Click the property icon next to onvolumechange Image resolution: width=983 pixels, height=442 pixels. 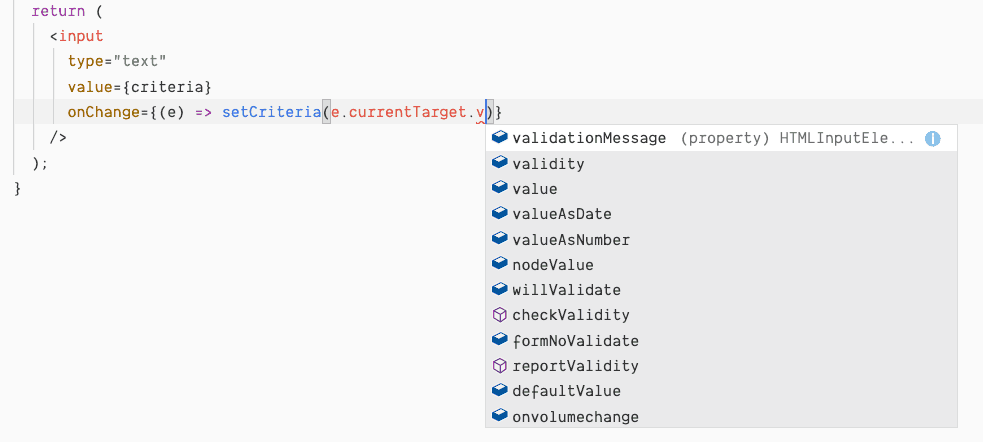(501, 416)
